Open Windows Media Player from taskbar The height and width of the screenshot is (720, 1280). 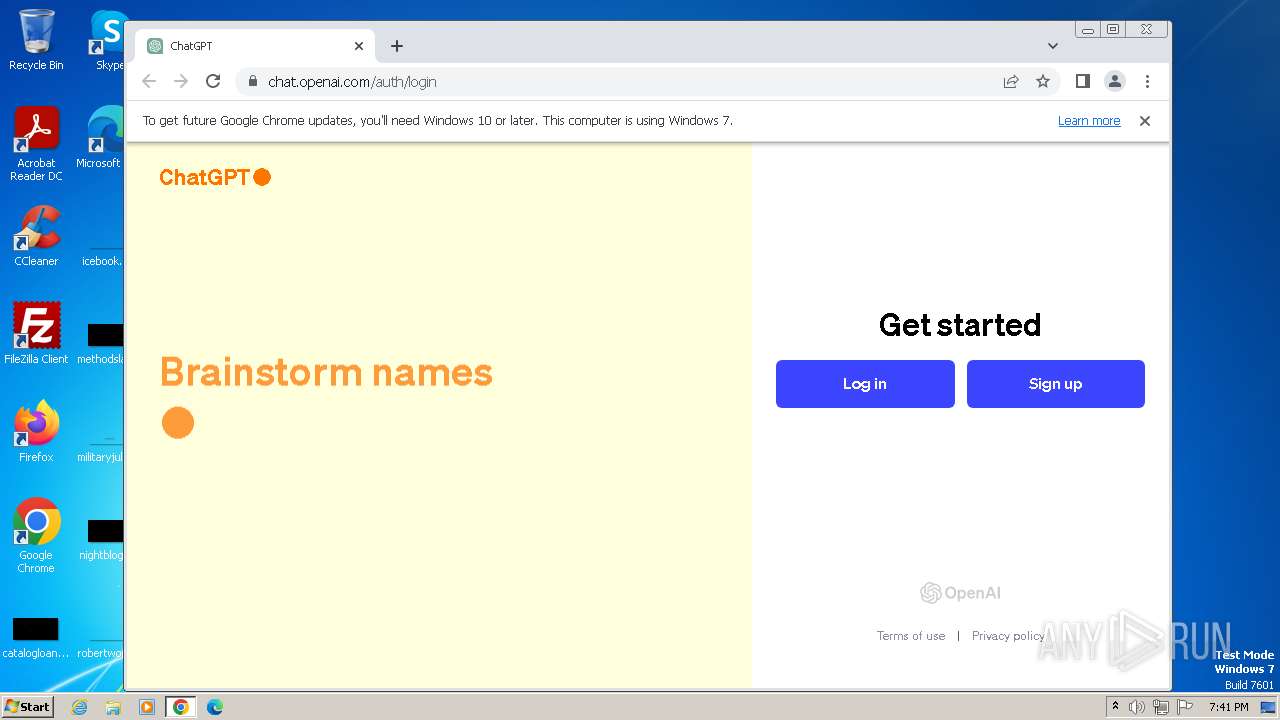pos(147,707)
